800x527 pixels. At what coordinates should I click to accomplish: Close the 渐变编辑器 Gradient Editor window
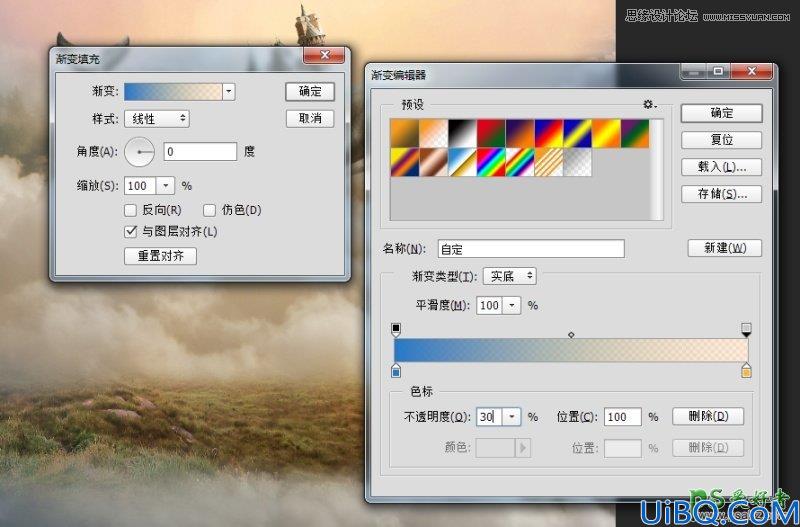click(752, 72)
